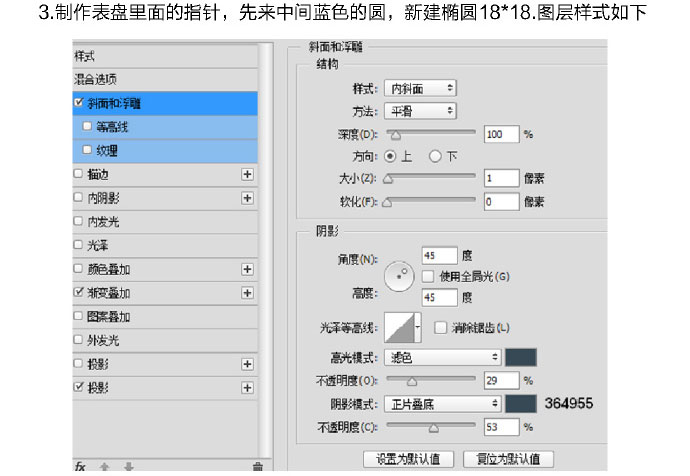The height and width of the screenshot is (476, 690).
Task: Click the 大小 input field showing 1
Action: (x=501, y=178)
